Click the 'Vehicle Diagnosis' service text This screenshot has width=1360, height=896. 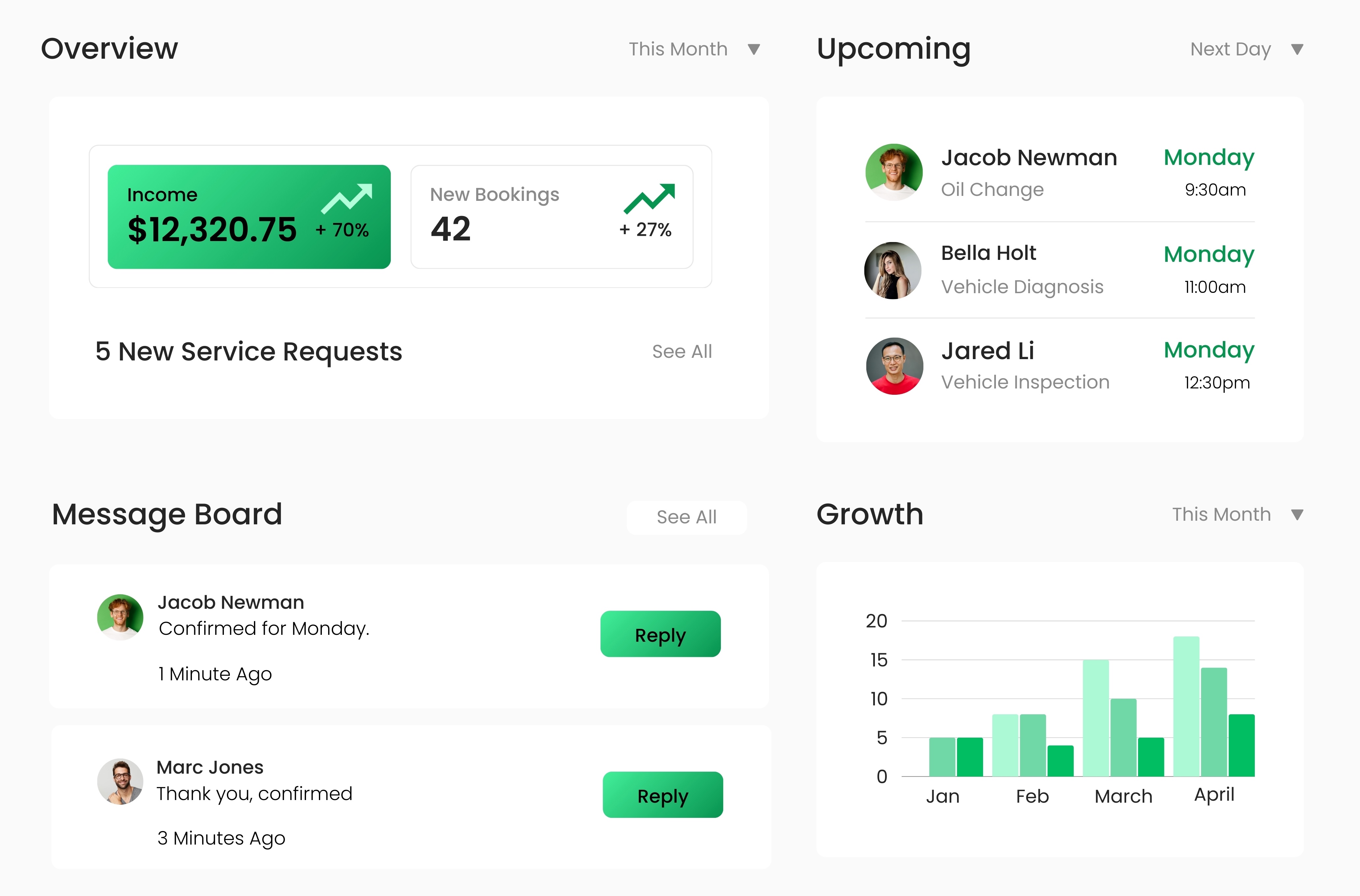[x=1022, y=287]
